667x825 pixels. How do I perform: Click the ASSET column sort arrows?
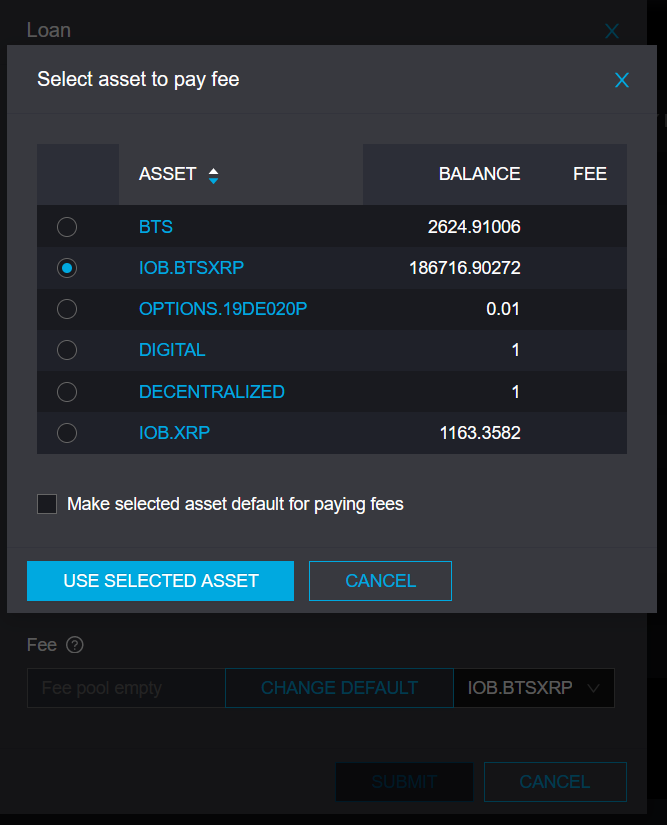pyautogui.click(x=213, y=175)
